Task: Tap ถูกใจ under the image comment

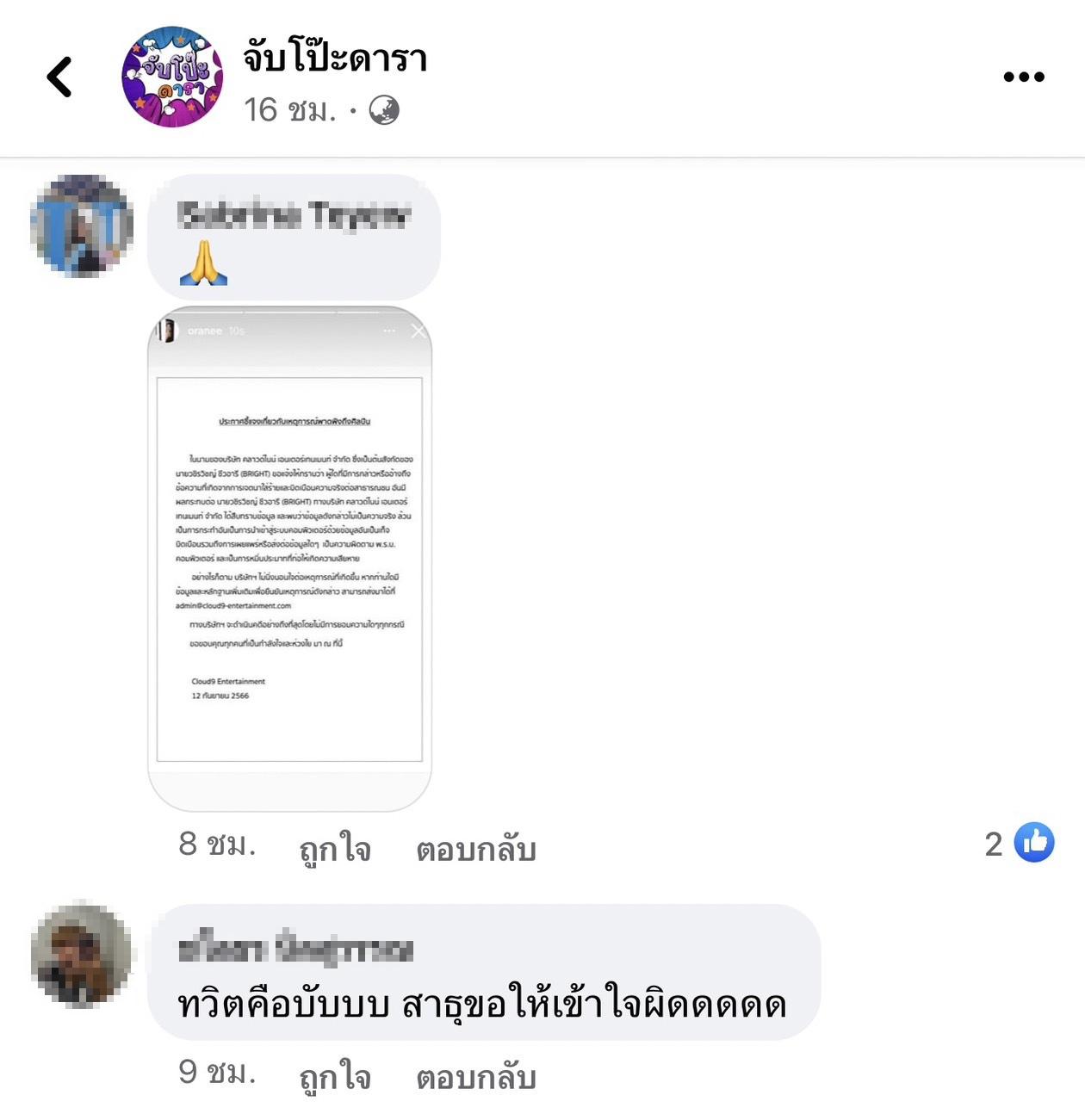Action: click(x=335, y=849)
